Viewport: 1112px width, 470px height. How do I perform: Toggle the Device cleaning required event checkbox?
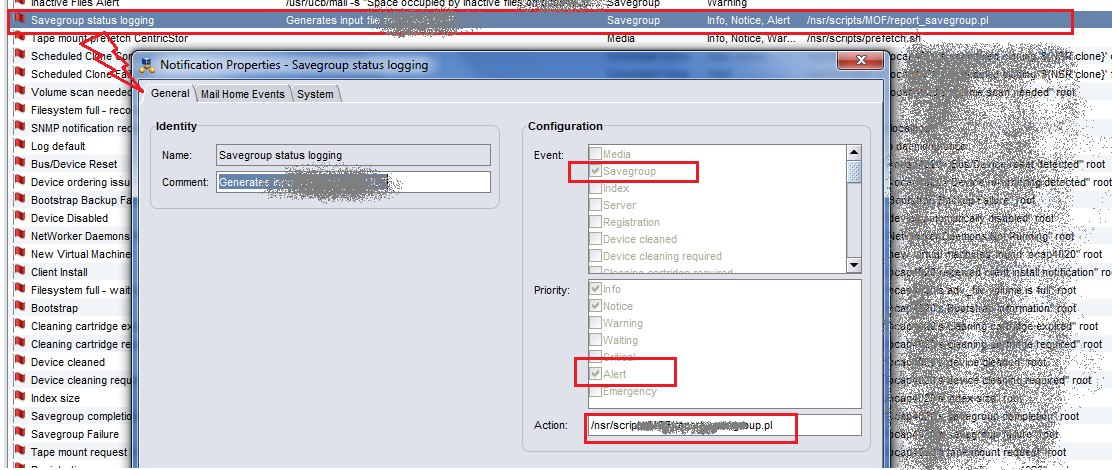(x=595, y=256)
